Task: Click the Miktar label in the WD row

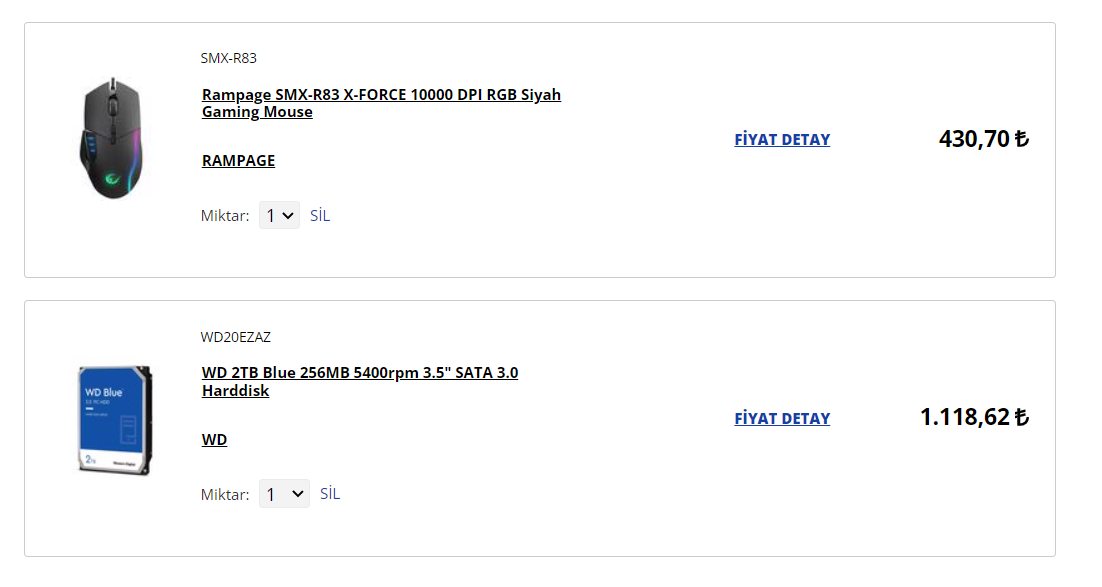Action: pos(225,494)
